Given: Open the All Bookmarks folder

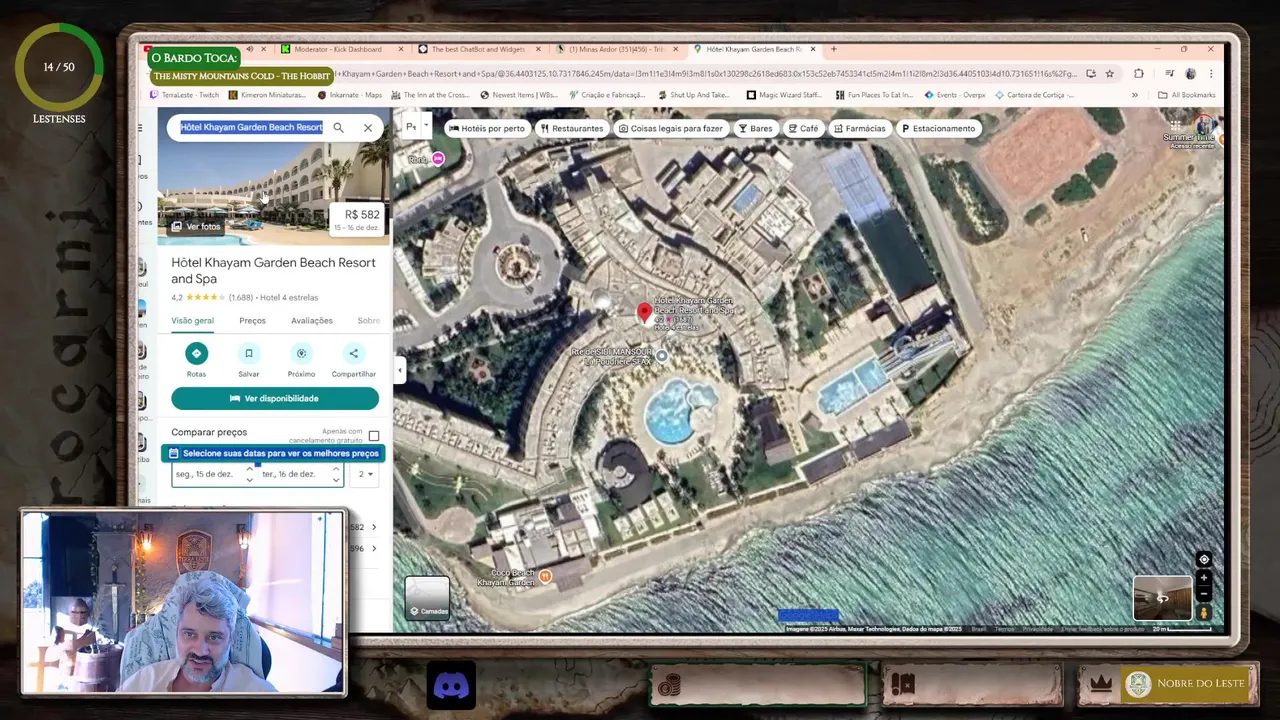Looking at the screenshot, I should click(x=1186, y=95).
